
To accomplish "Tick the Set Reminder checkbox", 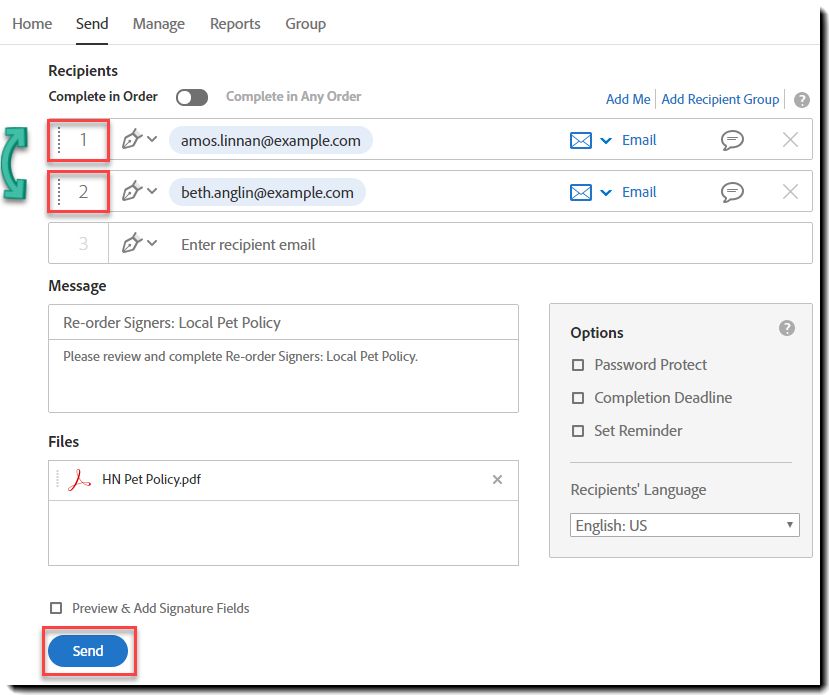I will click(x=578, y=431).
